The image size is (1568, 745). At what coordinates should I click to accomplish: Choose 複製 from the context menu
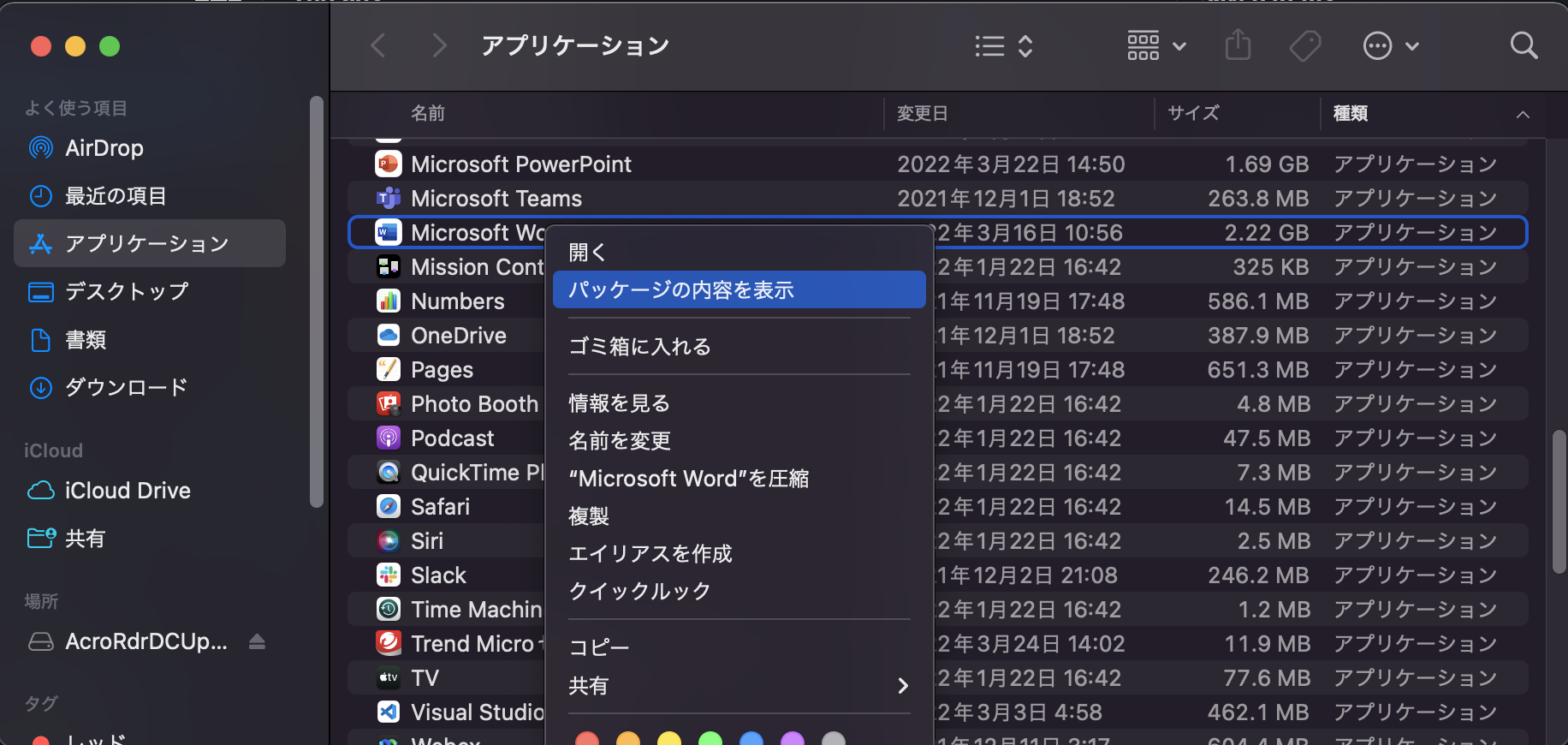click(739, 516)
